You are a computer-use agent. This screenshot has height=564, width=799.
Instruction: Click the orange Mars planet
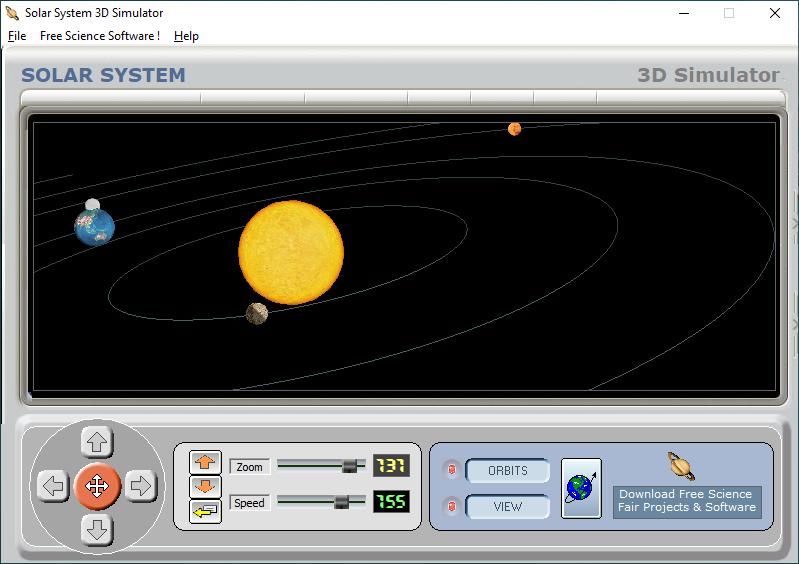515,129
